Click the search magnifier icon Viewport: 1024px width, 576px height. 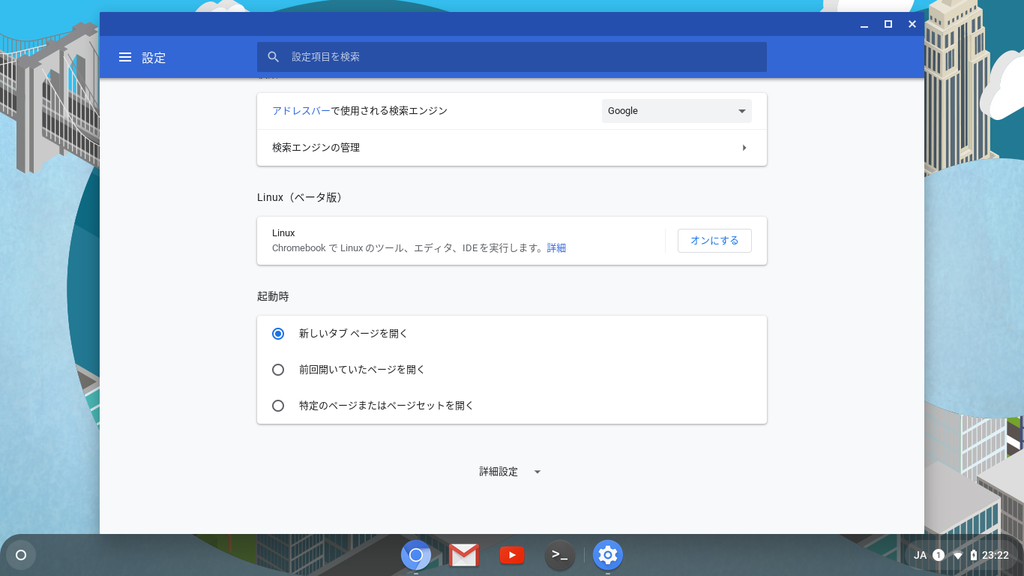tap(273, 57)
